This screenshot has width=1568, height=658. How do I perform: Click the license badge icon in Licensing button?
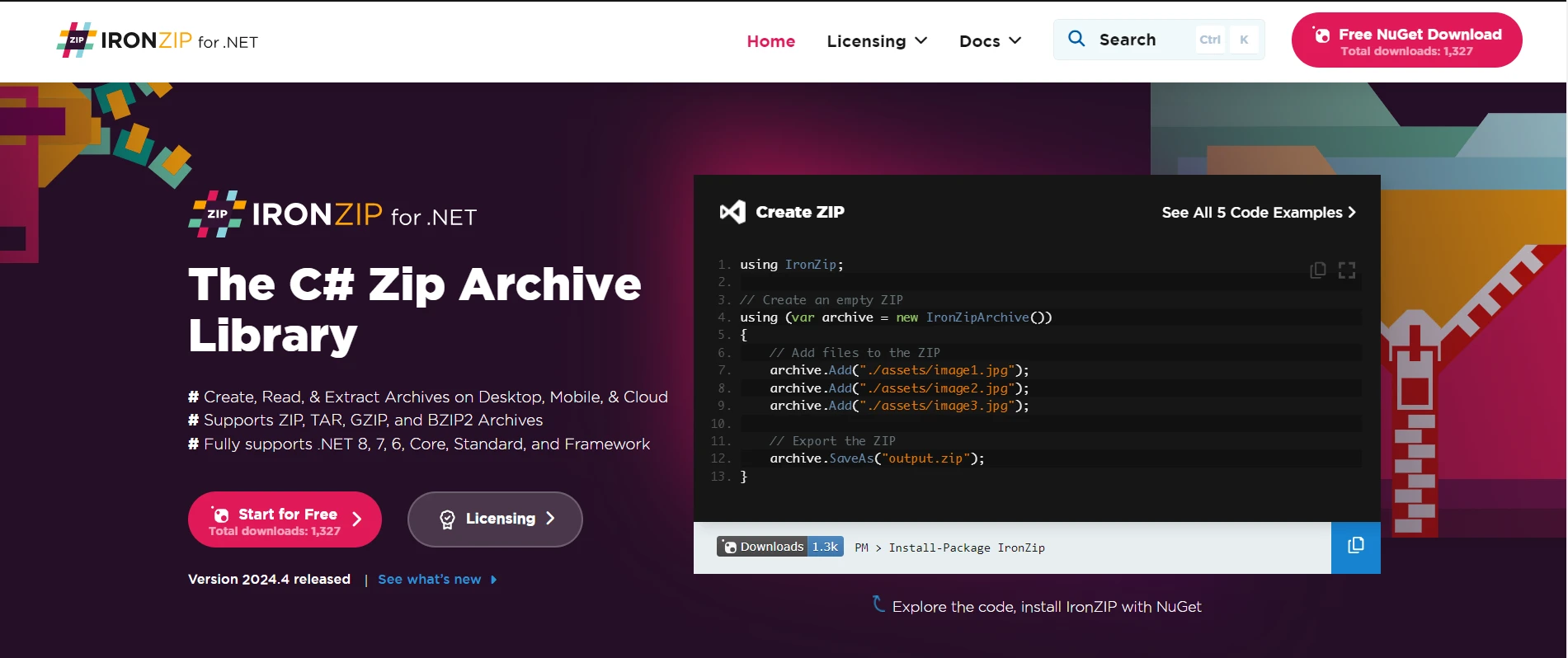(447, 519)
